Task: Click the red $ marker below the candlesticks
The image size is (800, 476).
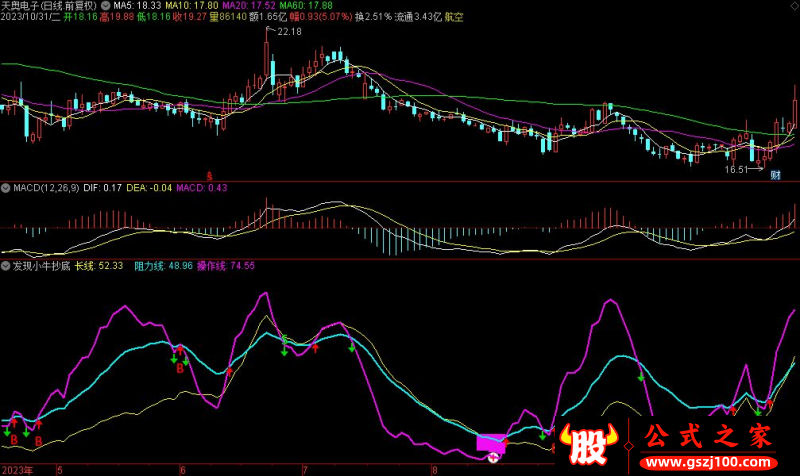Action: click(x=209, y=173)
